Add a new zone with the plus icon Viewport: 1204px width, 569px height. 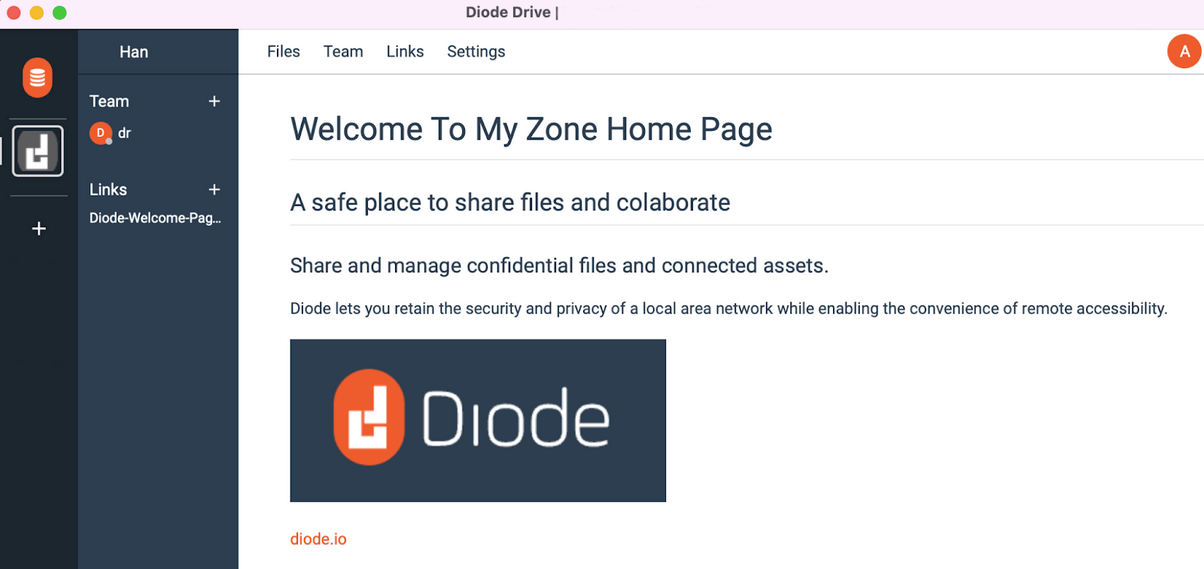(39, 229)
